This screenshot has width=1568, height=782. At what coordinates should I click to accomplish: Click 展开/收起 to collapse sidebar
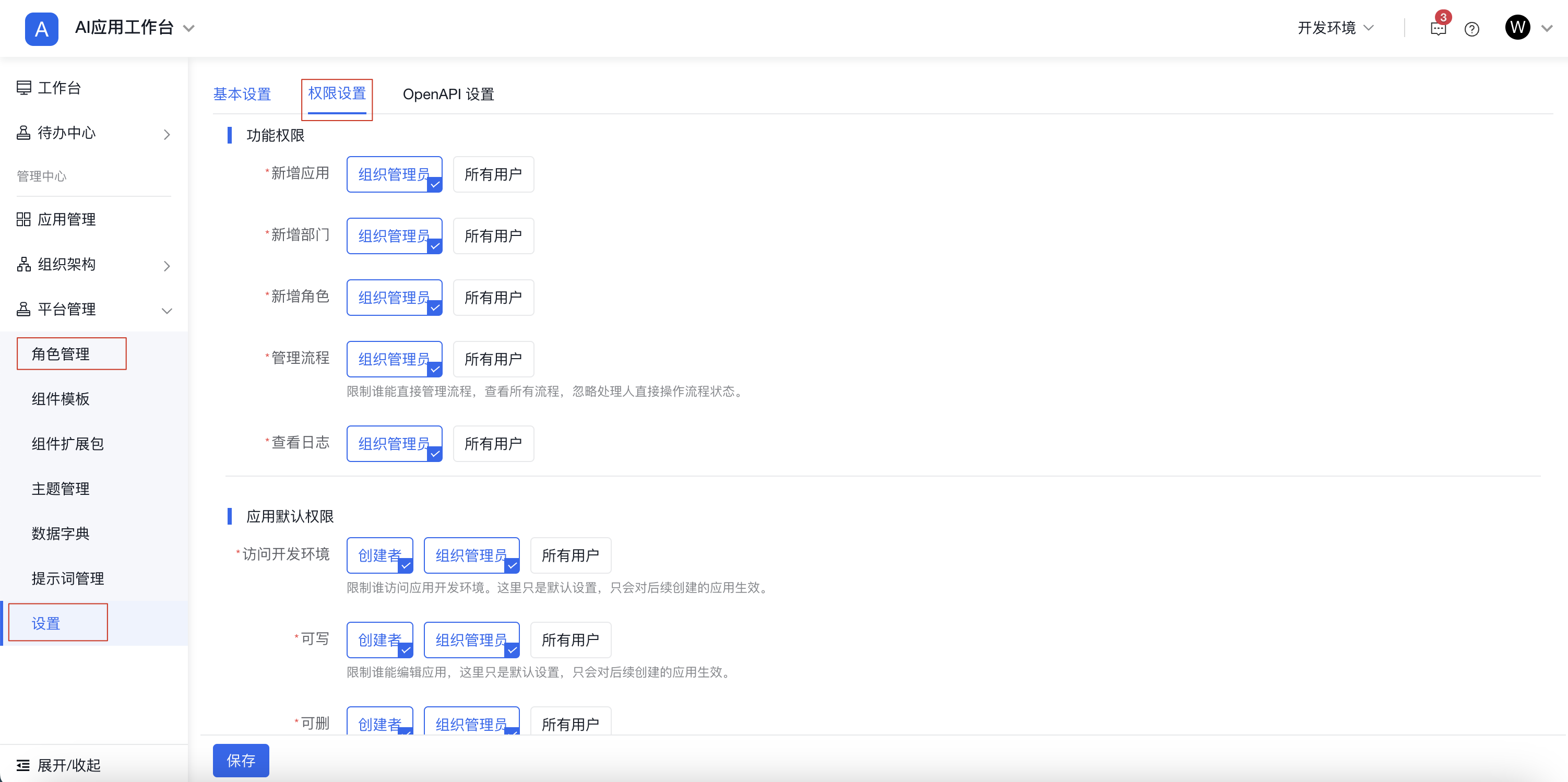point(69,765)
